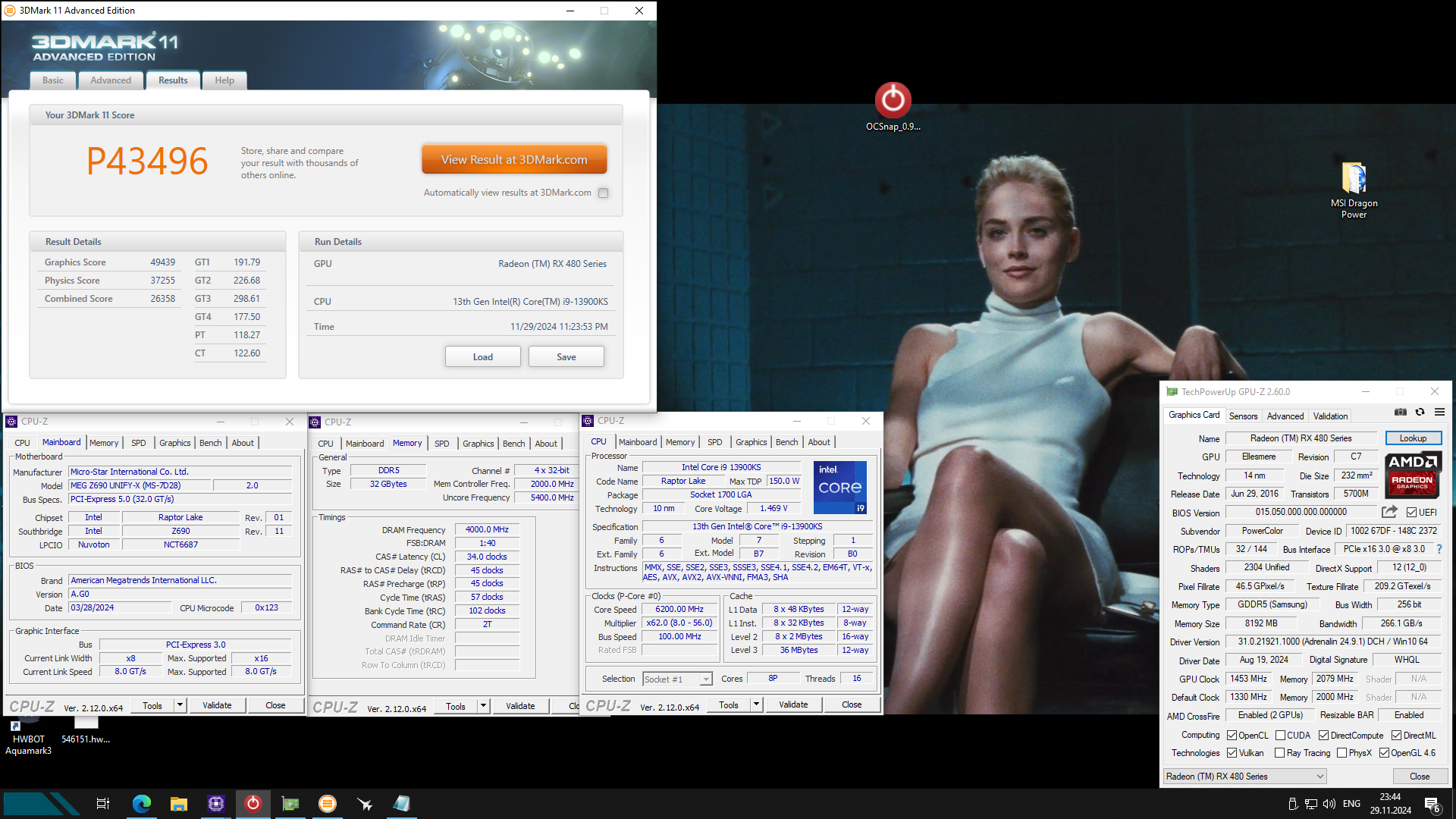Click the volume icon in the system tray
Image resolution: width=1456 pixels, height=819 pixels.
(x=1329, y=804)
